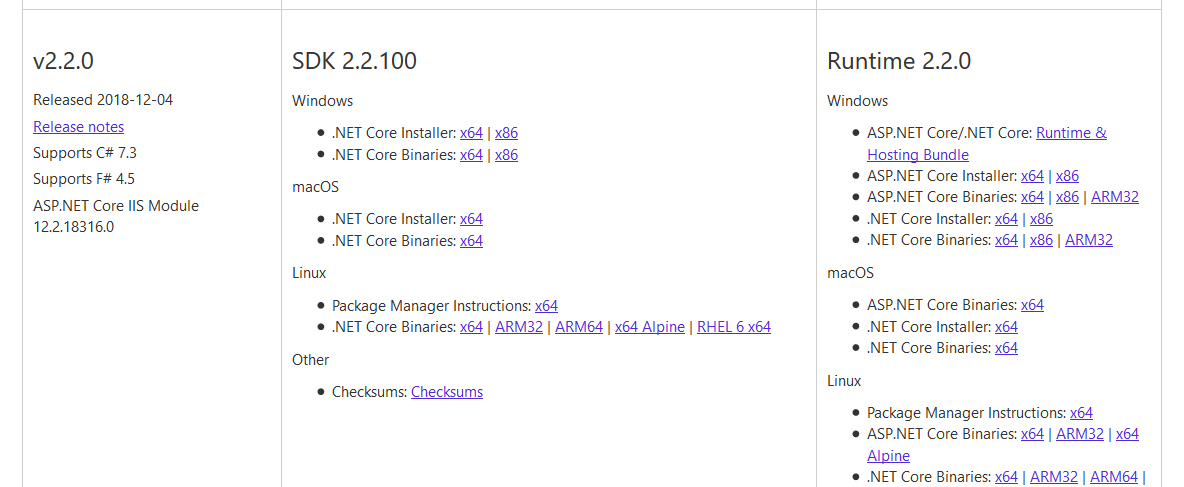1184x487 pixels.
Task: Select the "Supports F# 4.5" text
Action: [84, 179]
